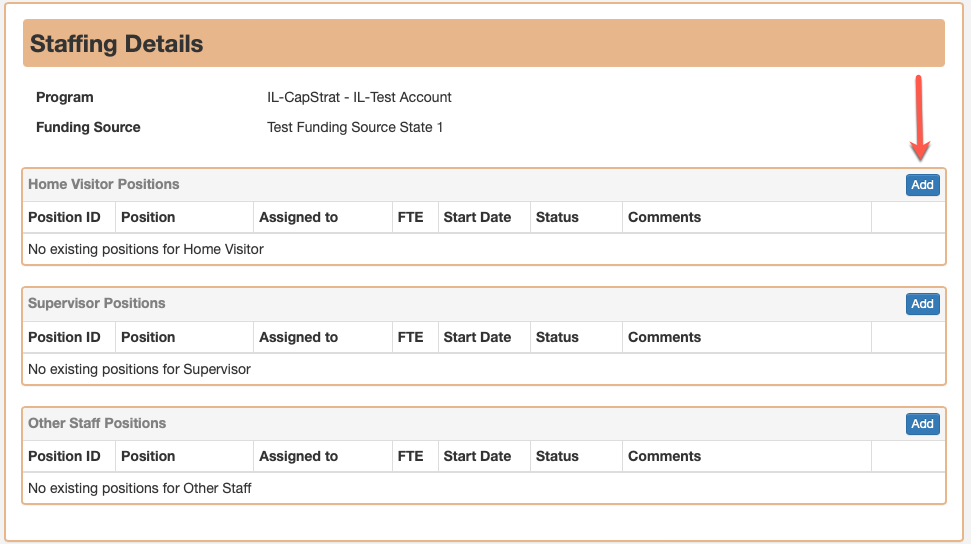This screenshot has height=544, width=971.
Task: Click Assigned to column in Home Visitor table
Action: tap(298, 217)
